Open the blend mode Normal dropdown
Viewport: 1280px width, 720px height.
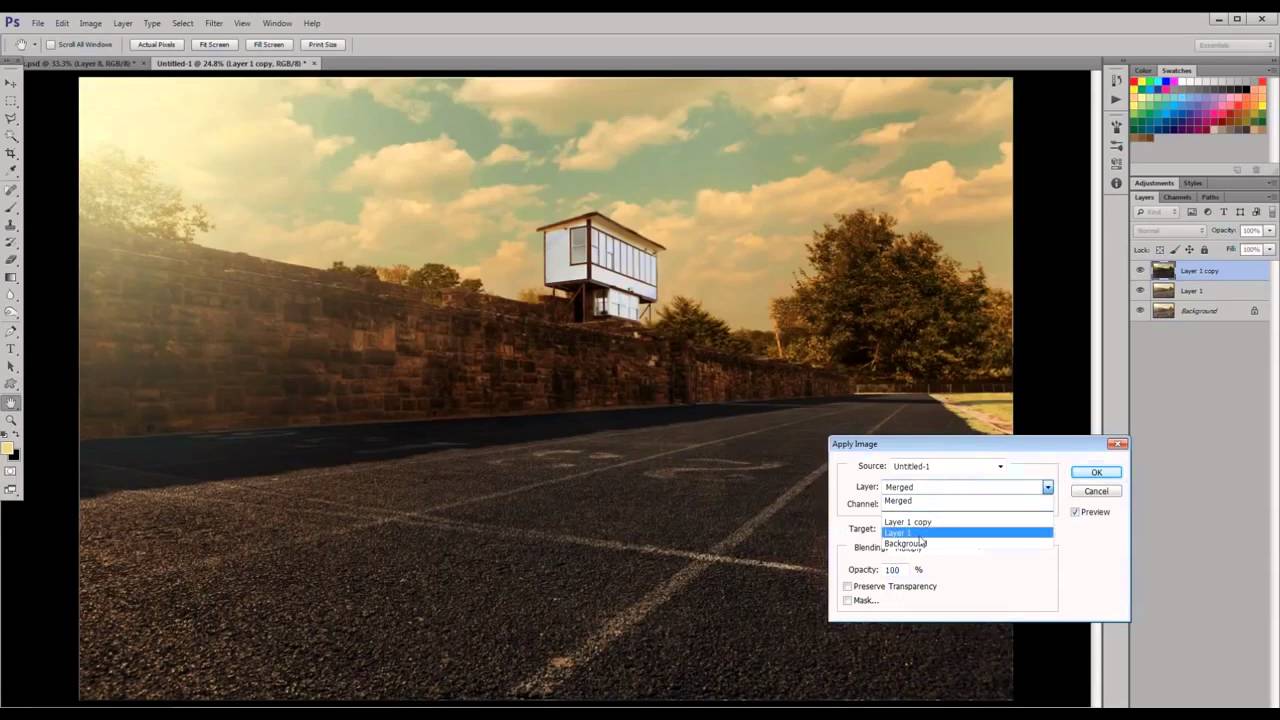(1170, 231)
